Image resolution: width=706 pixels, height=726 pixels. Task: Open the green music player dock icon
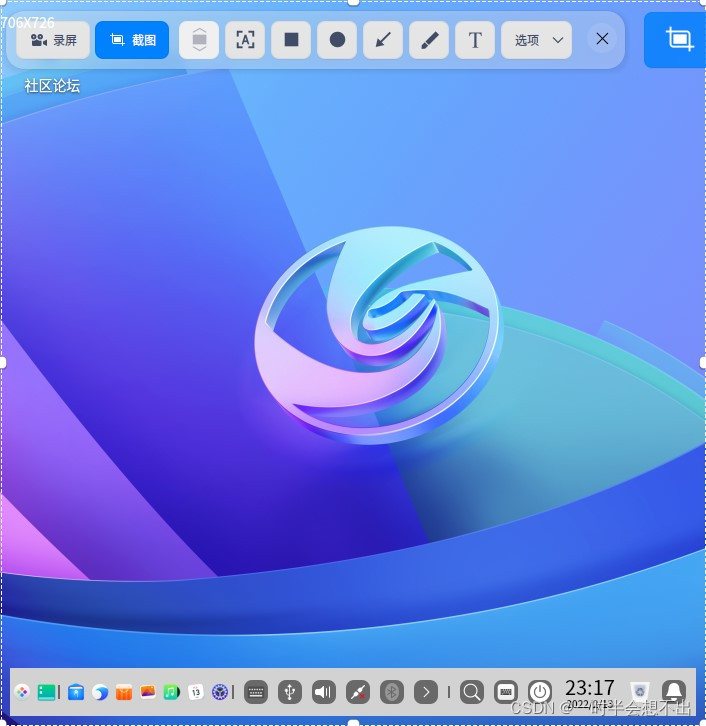click(x=171, y=692)
